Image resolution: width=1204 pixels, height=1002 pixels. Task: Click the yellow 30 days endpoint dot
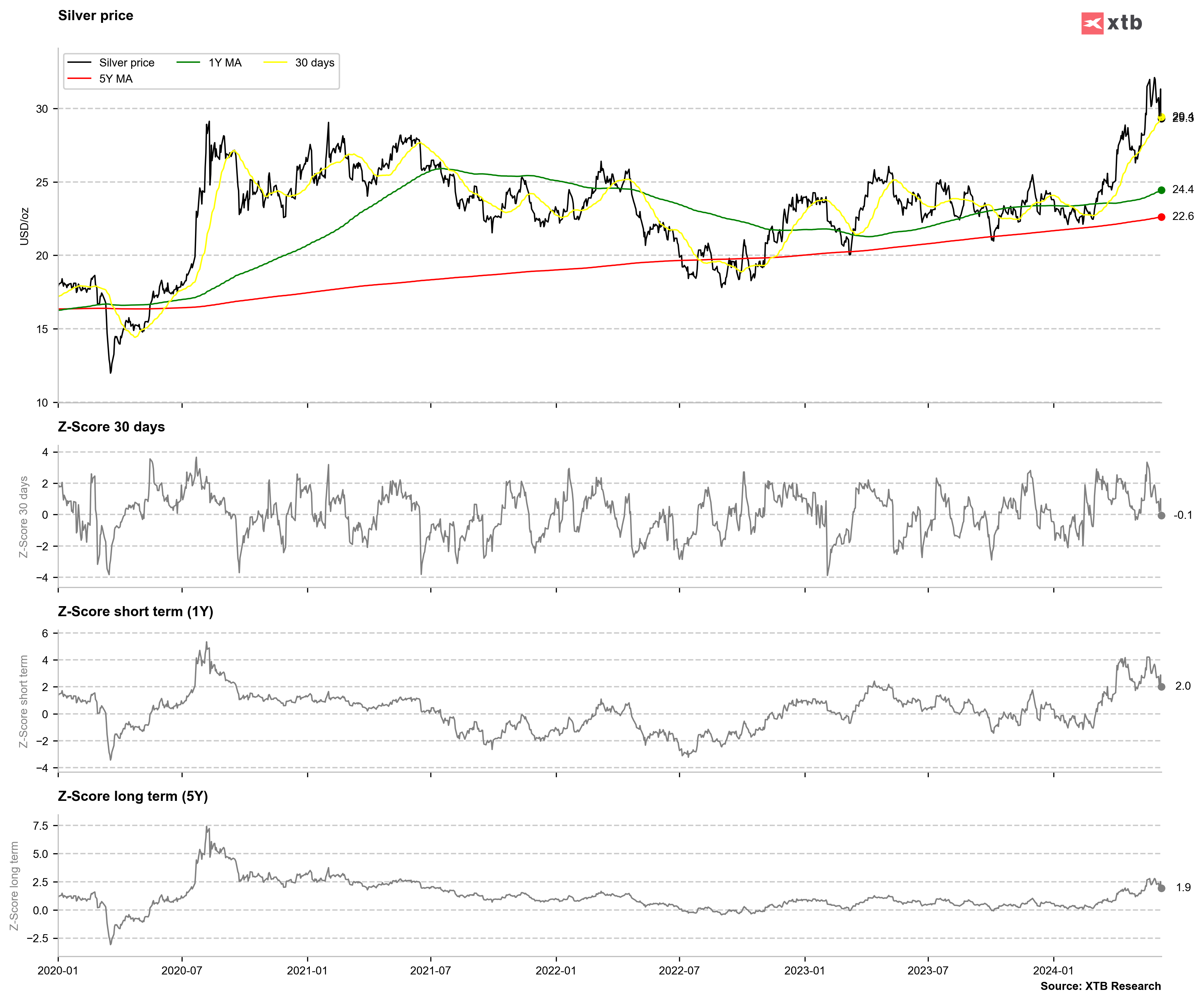click(x=1162, y=117)
